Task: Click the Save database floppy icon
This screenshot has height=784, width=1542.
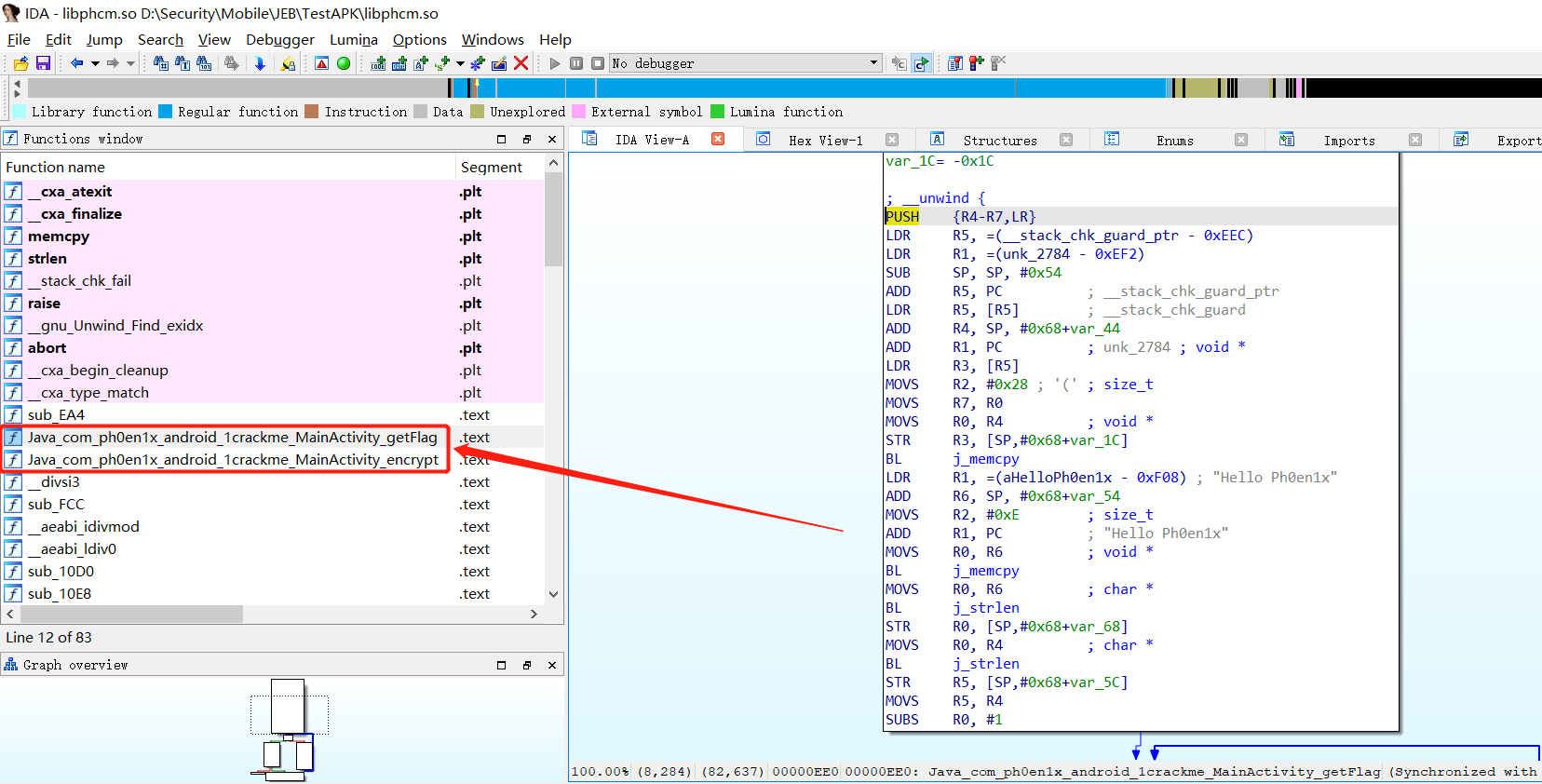Action: click(43, 63)
